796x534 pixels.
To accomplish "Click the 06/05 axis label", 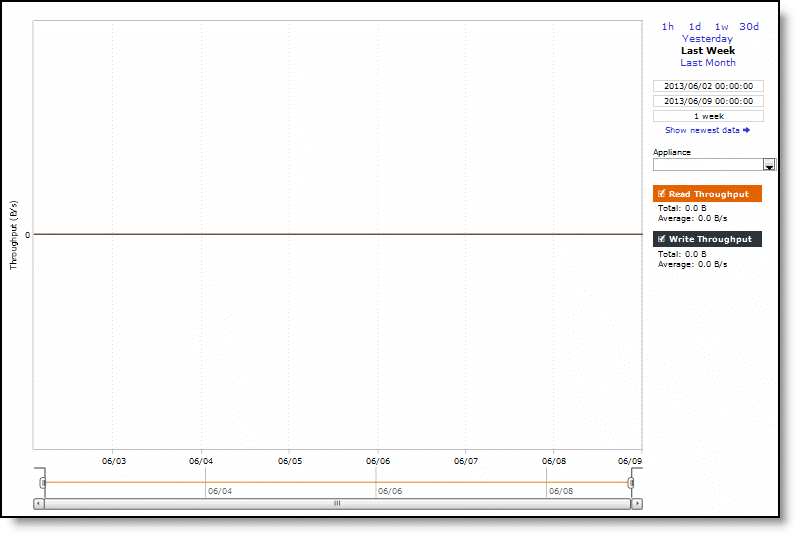I will point(290,461).
